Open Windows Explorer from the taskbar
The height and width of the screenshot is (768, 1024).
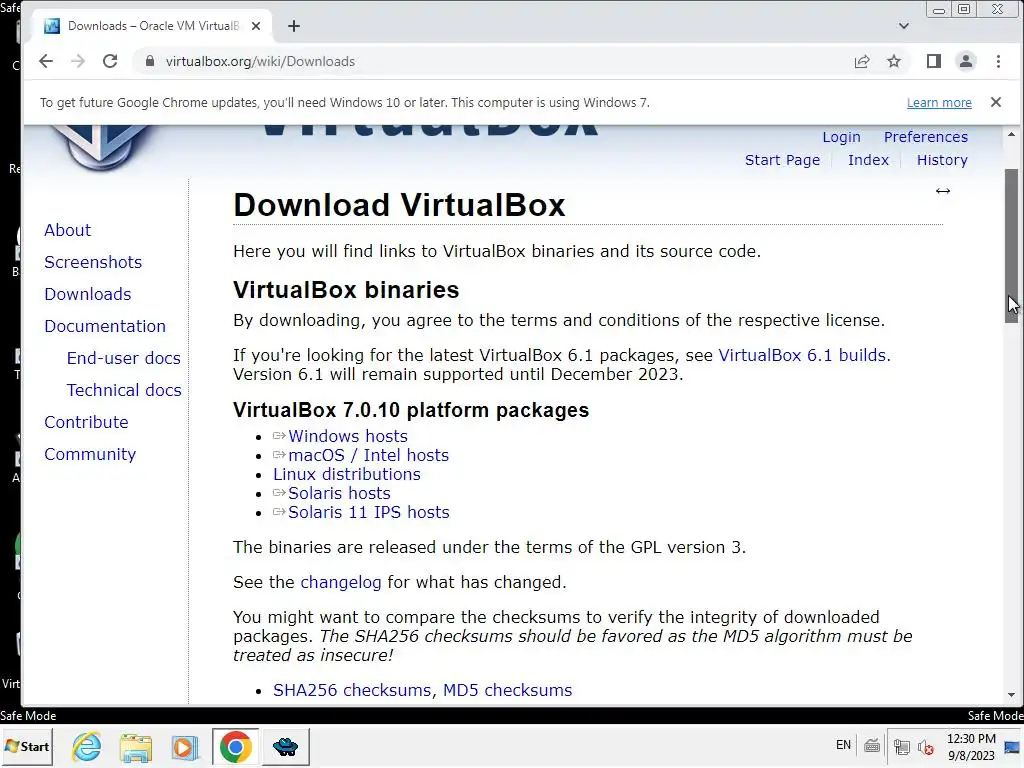(x=135, y=746)
